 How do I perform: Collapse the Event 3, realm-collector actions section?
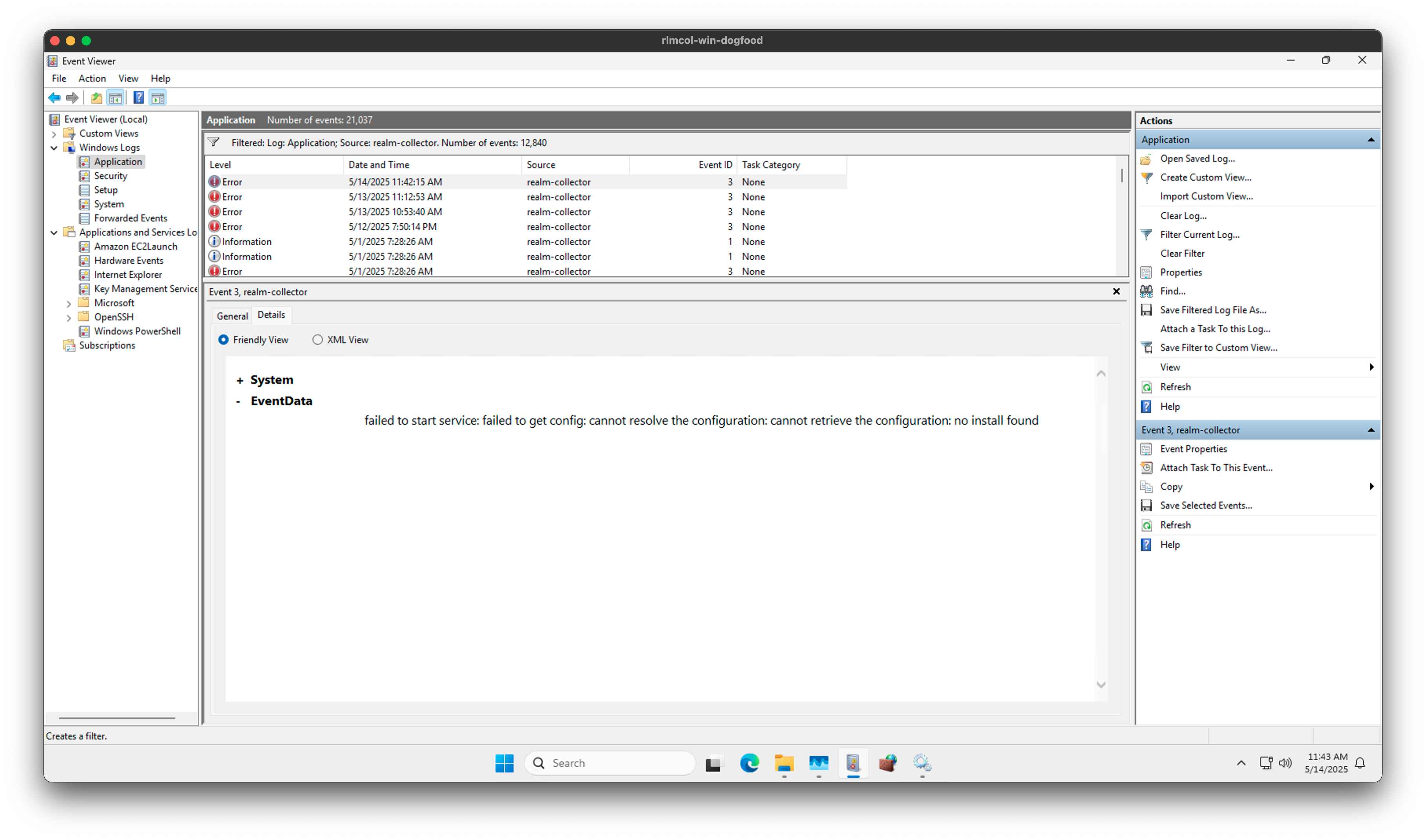coord(1371,430)
